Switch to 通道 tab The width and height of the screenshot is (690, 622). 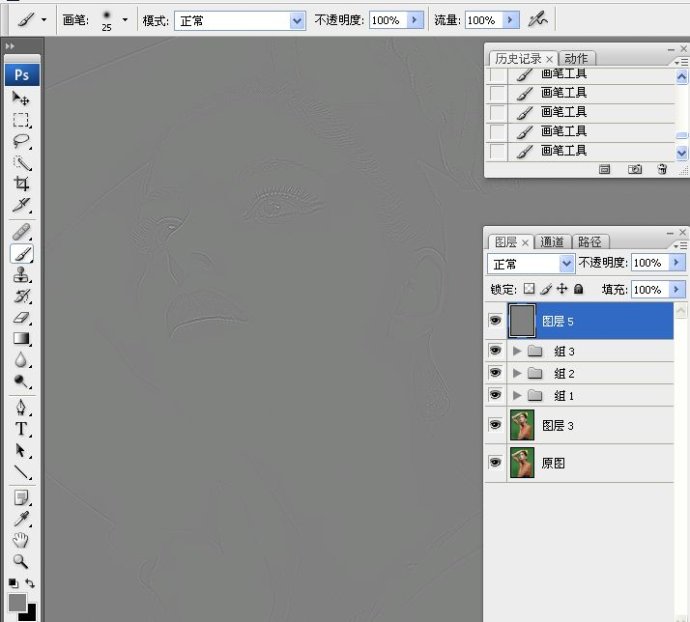tap(552, 242)
